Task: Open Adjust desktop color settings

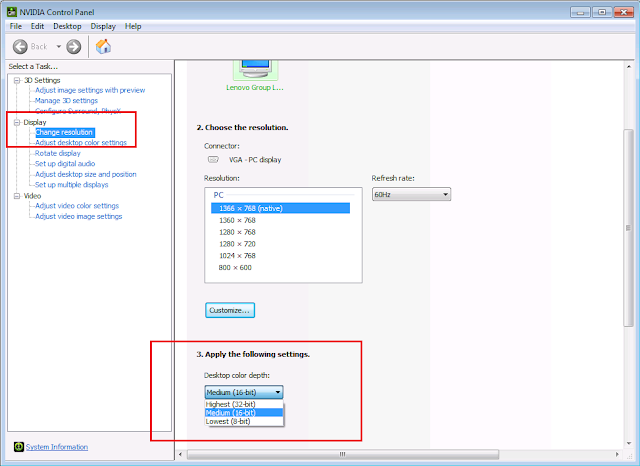Action: tap(81, 143)
